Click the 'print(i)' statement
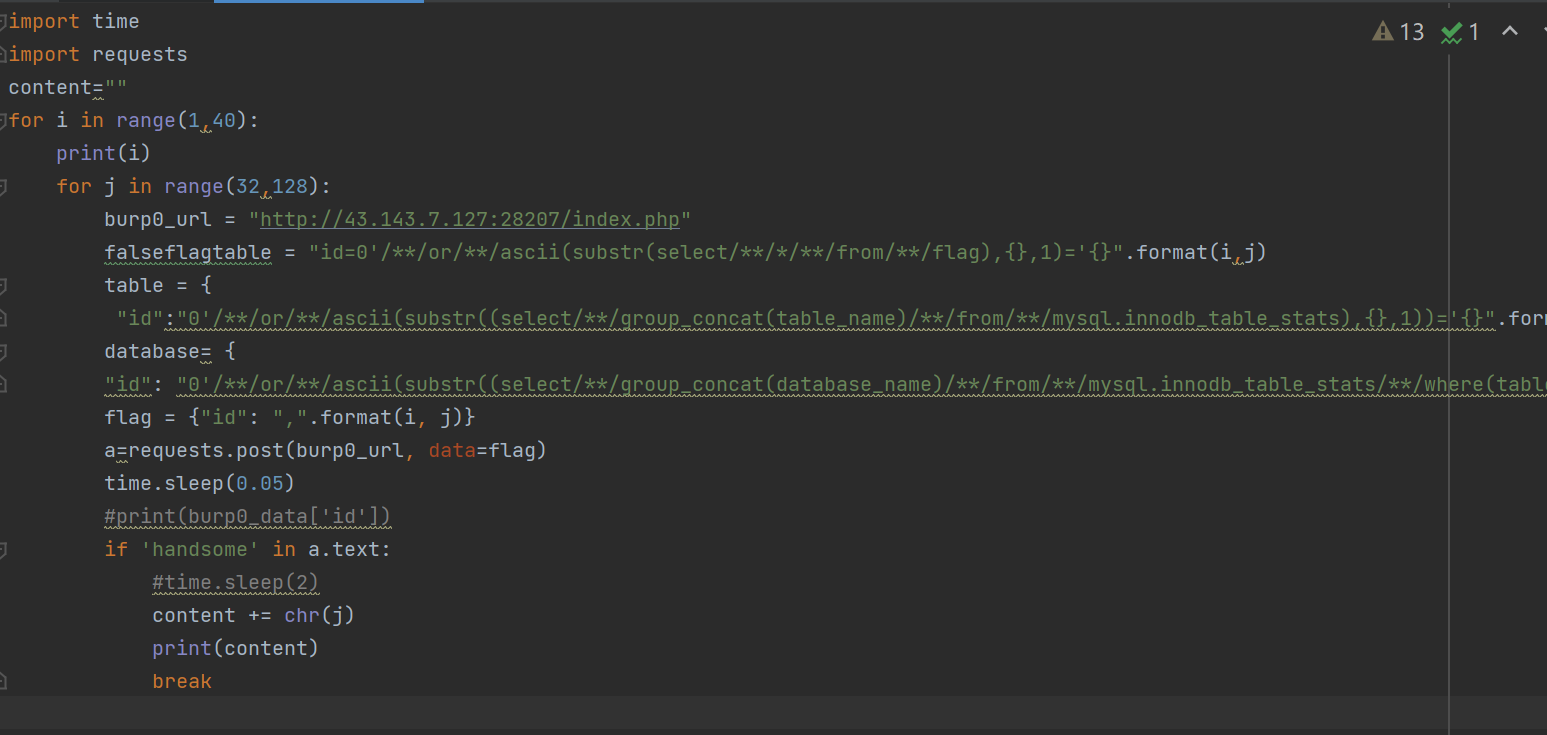The width and height of the screenshot is (1547, 735). [x=103, y=153]
